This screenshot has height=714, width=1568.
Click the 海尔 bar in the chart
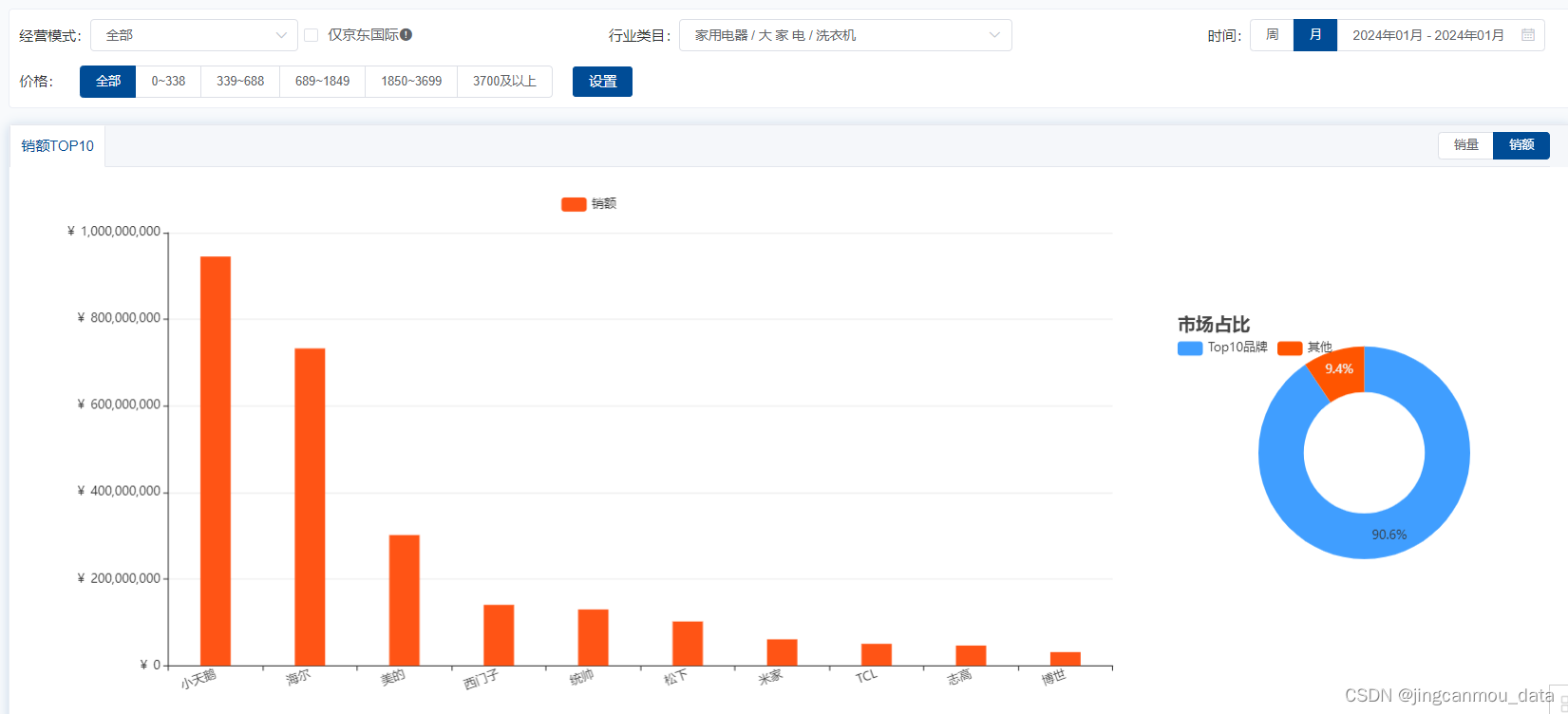310,507
